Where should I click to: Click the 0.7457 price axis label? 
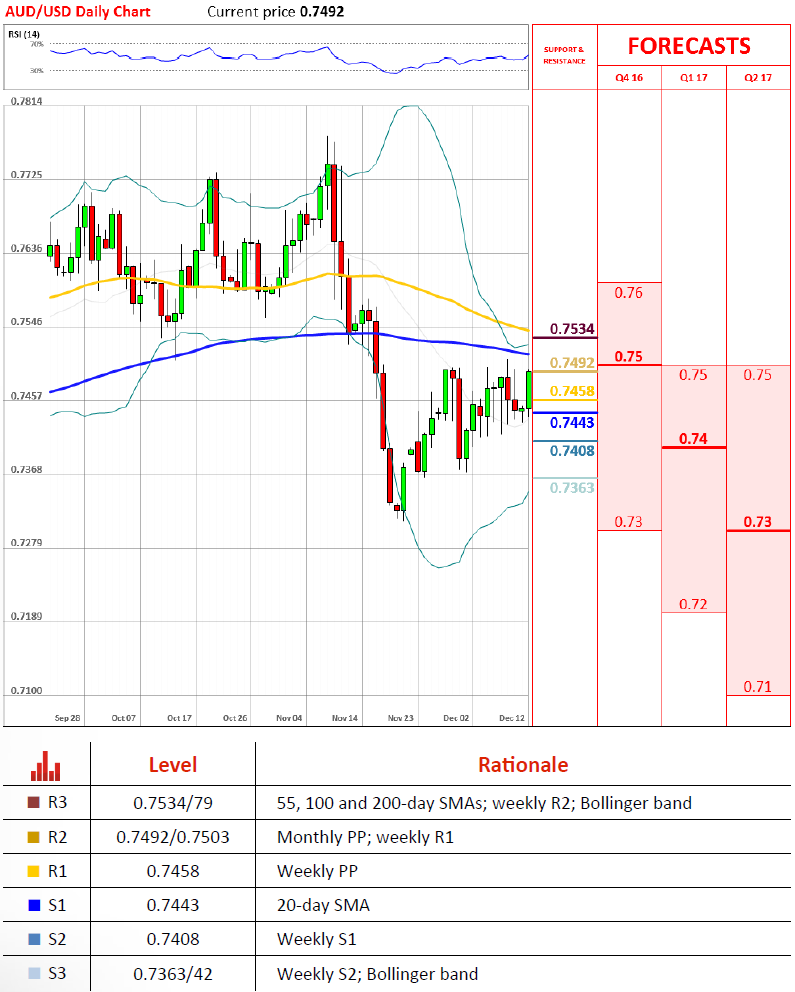click(x=27, y=396)
